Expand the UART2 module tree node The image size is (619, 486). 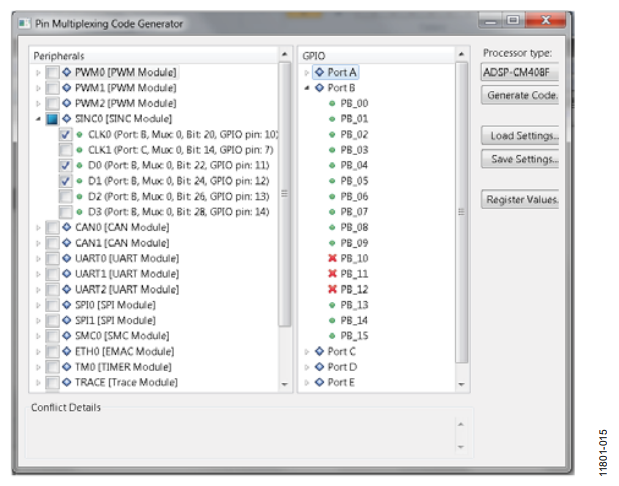[38, 289]
